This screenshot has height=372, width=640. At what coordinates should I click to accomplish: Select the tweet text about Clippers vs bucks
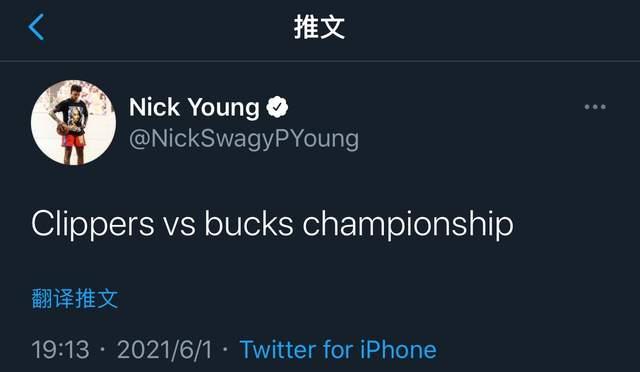tap(272, 224)
